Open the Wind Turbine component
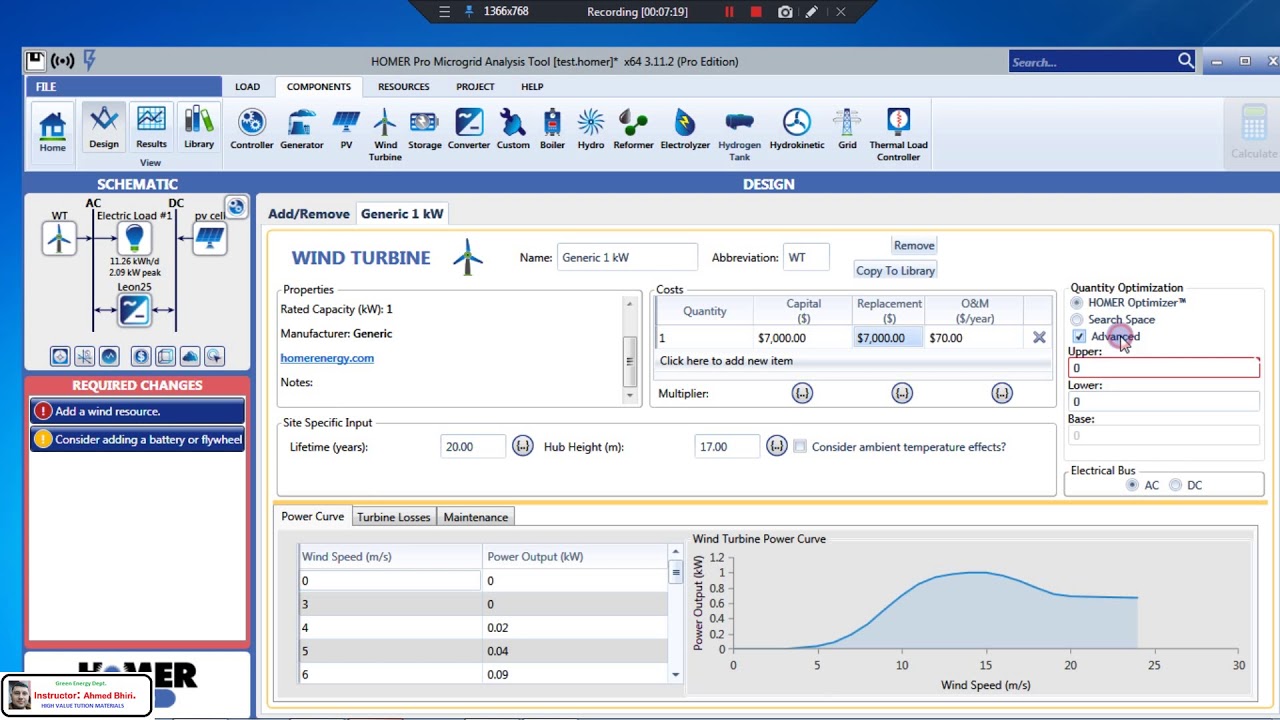Viewport: 1280px width, 720px height. point(385,135)
